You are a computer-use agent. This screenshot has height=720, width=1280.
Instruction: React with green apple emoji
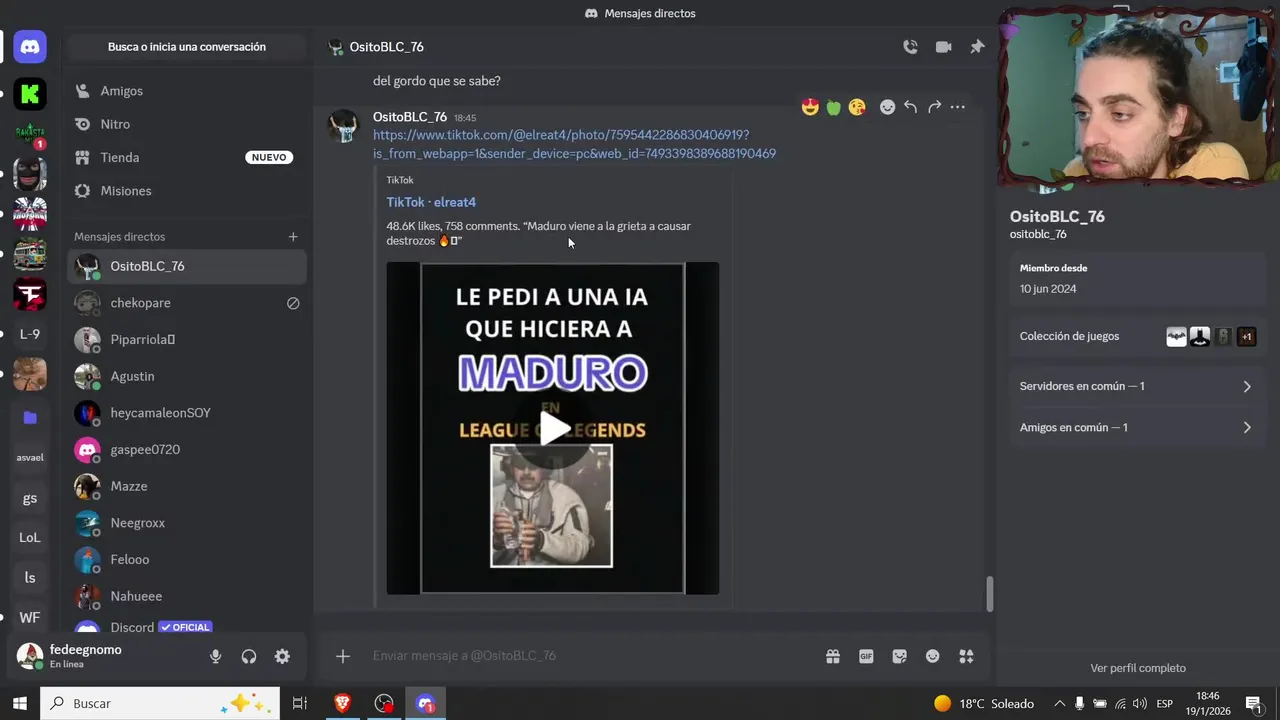pos(833,107)
